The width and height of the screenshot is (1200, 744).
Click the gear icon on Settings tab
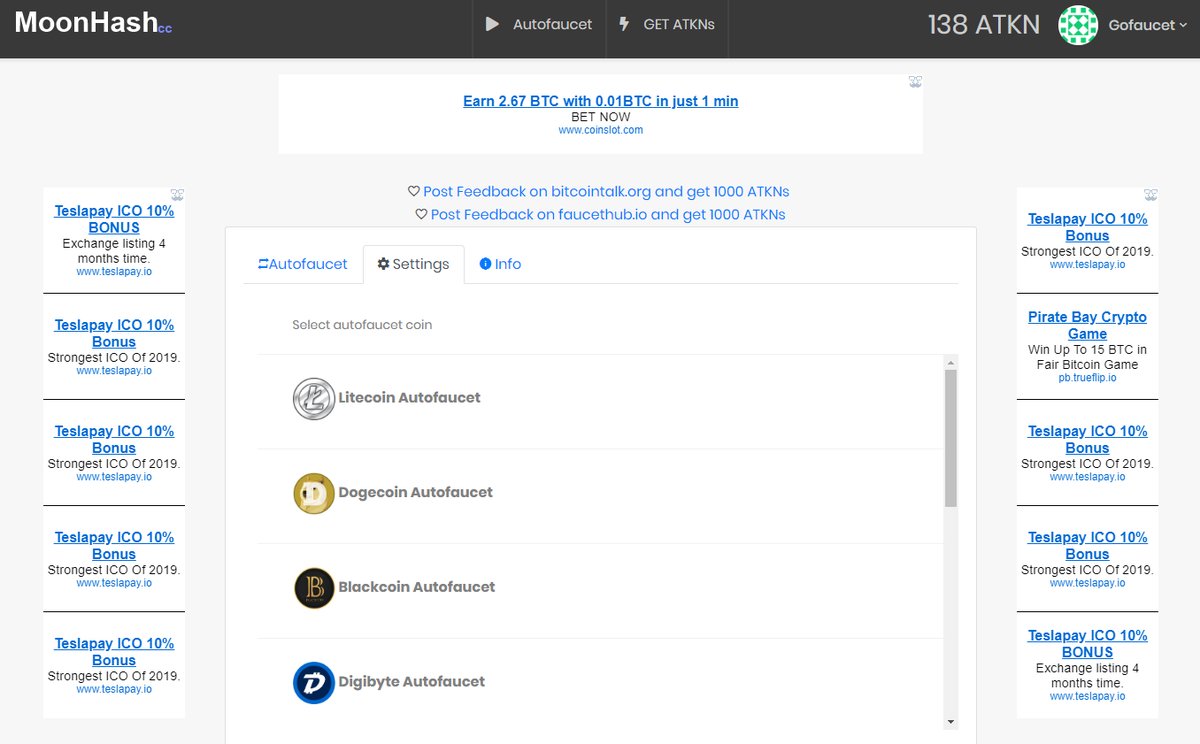(x=382, y=263)
